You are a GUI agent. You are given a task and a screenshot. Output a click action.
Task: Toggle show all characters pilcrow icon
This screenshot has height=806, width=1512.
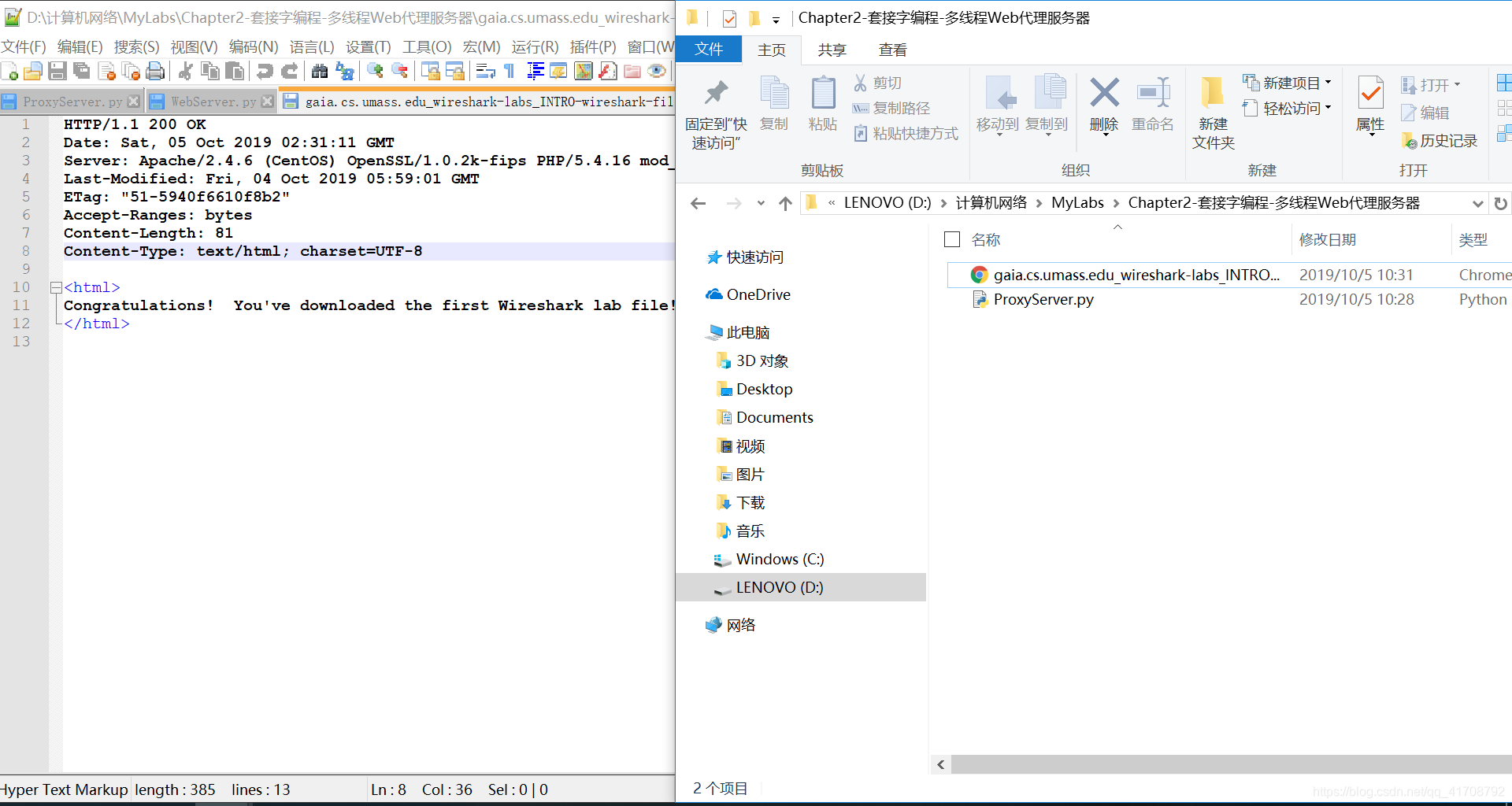(x=510, y=72)
